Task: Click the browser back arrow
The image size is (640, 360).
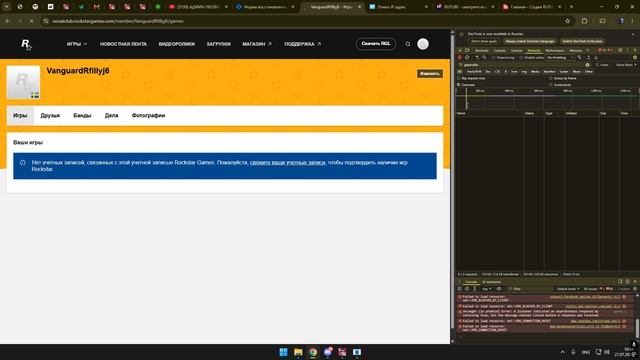Action: pos(7,21)
